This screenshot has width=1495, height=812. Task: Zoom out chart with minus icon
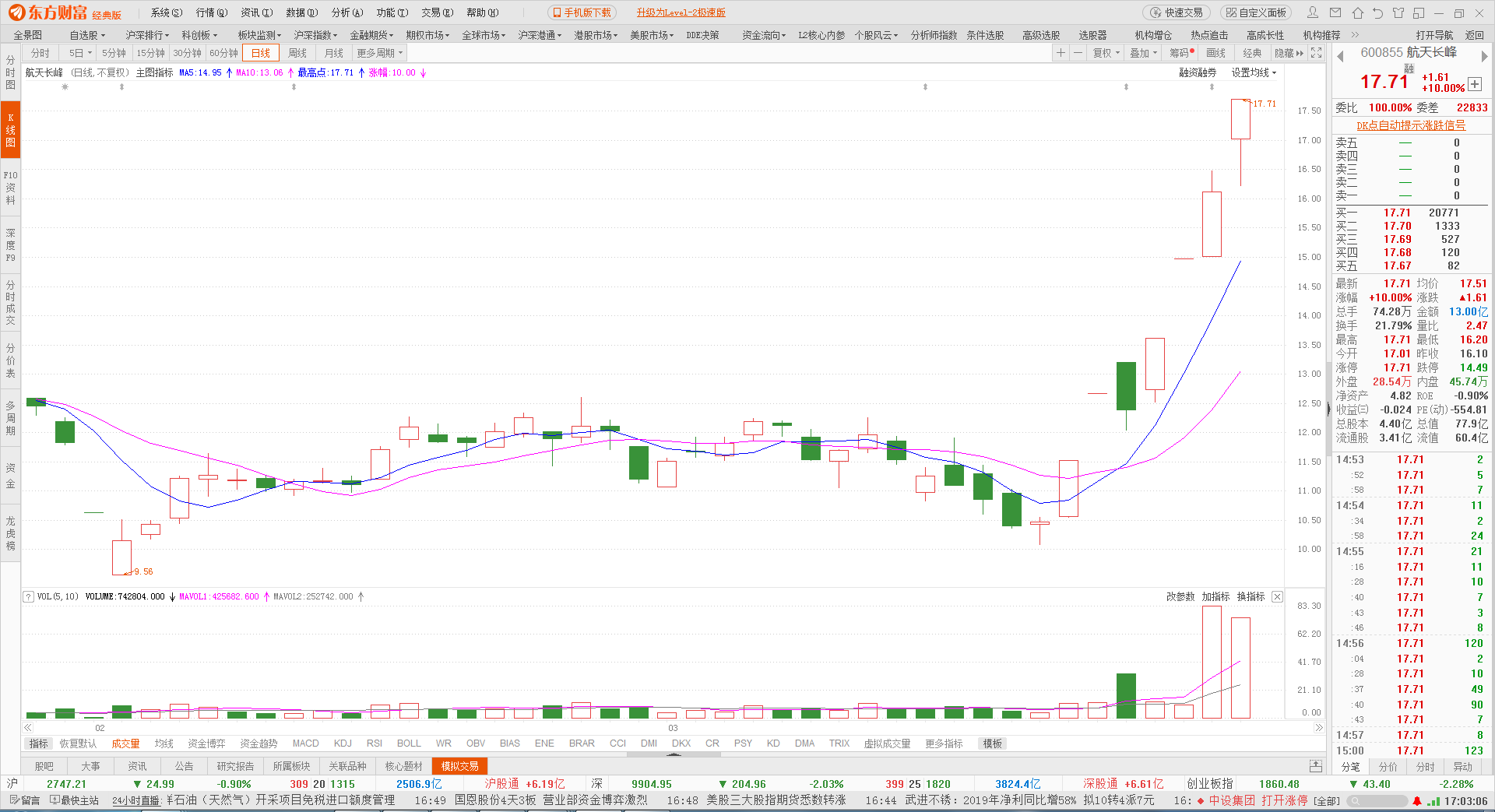pos(1078,53)
